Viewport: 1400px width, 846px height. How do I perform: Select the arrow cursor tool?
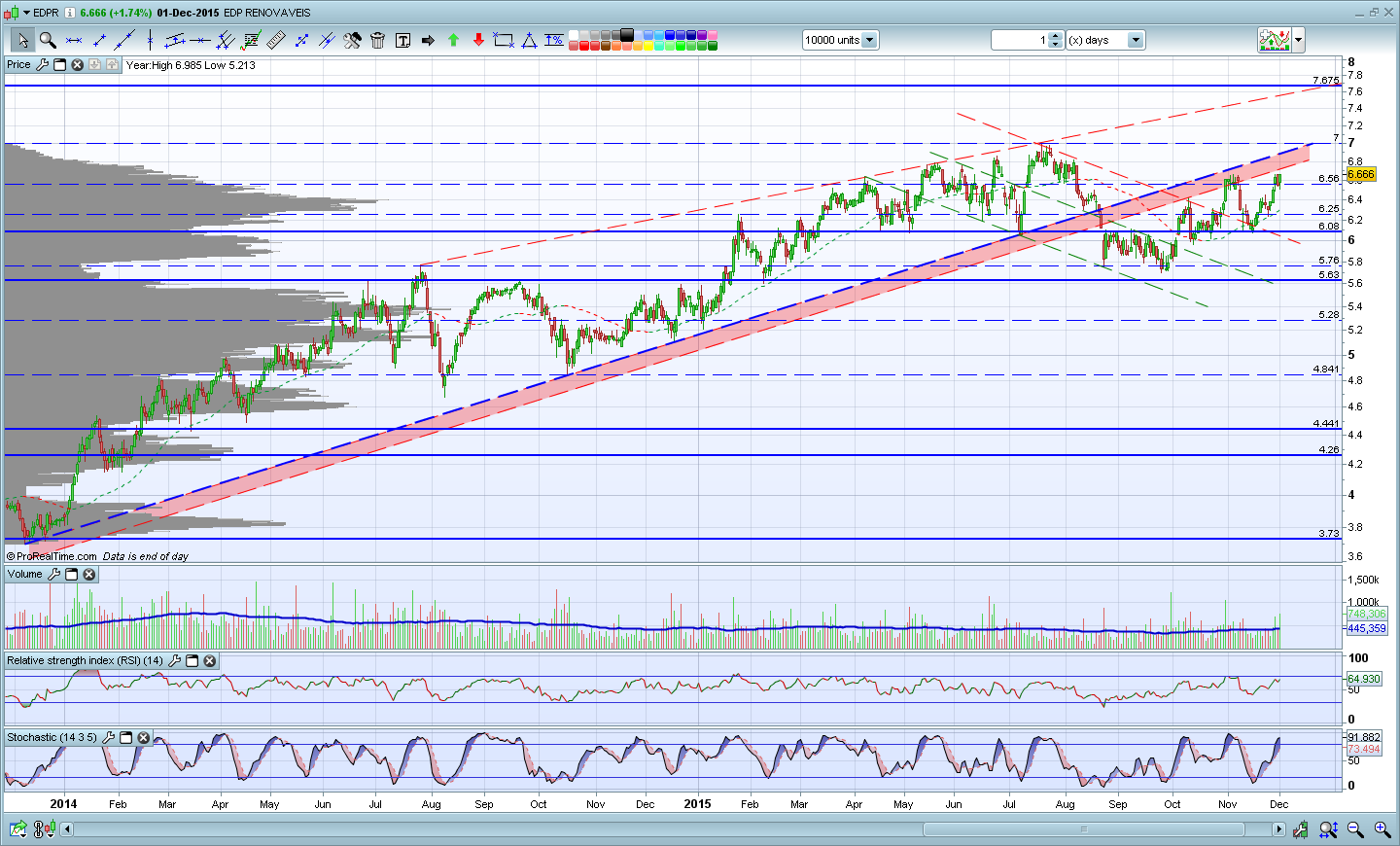click(22, 40)
